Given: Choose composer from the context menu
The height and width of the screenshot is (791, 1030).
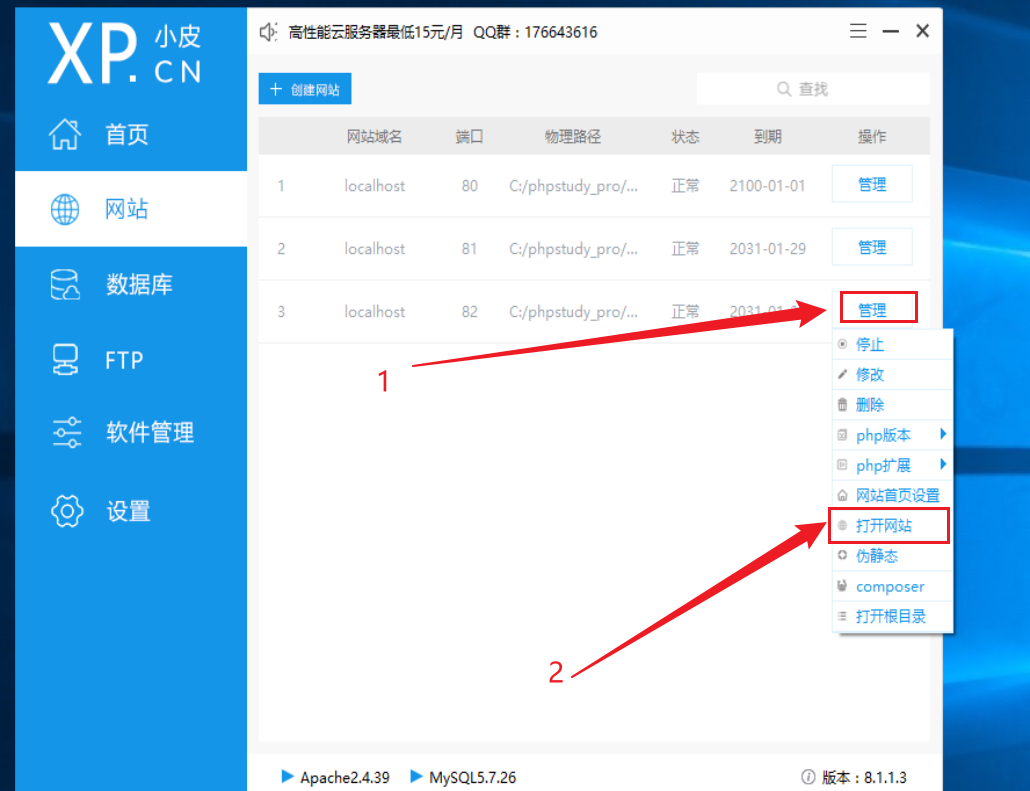Looking at the screenshot, I should pos(893,586).
